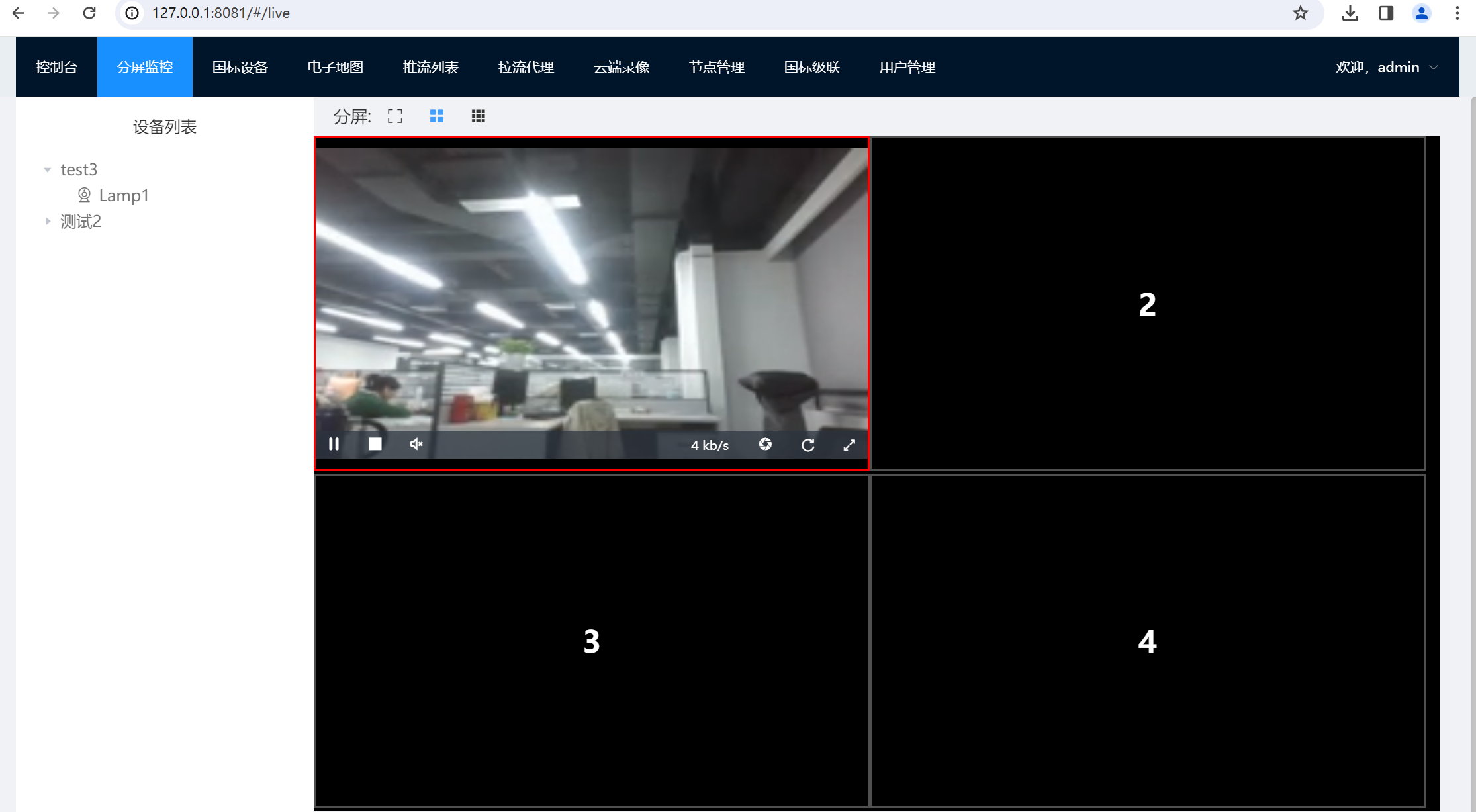Collapse the test3 device group
Viewport: 1476px width, 812px height.
(48, 170)
